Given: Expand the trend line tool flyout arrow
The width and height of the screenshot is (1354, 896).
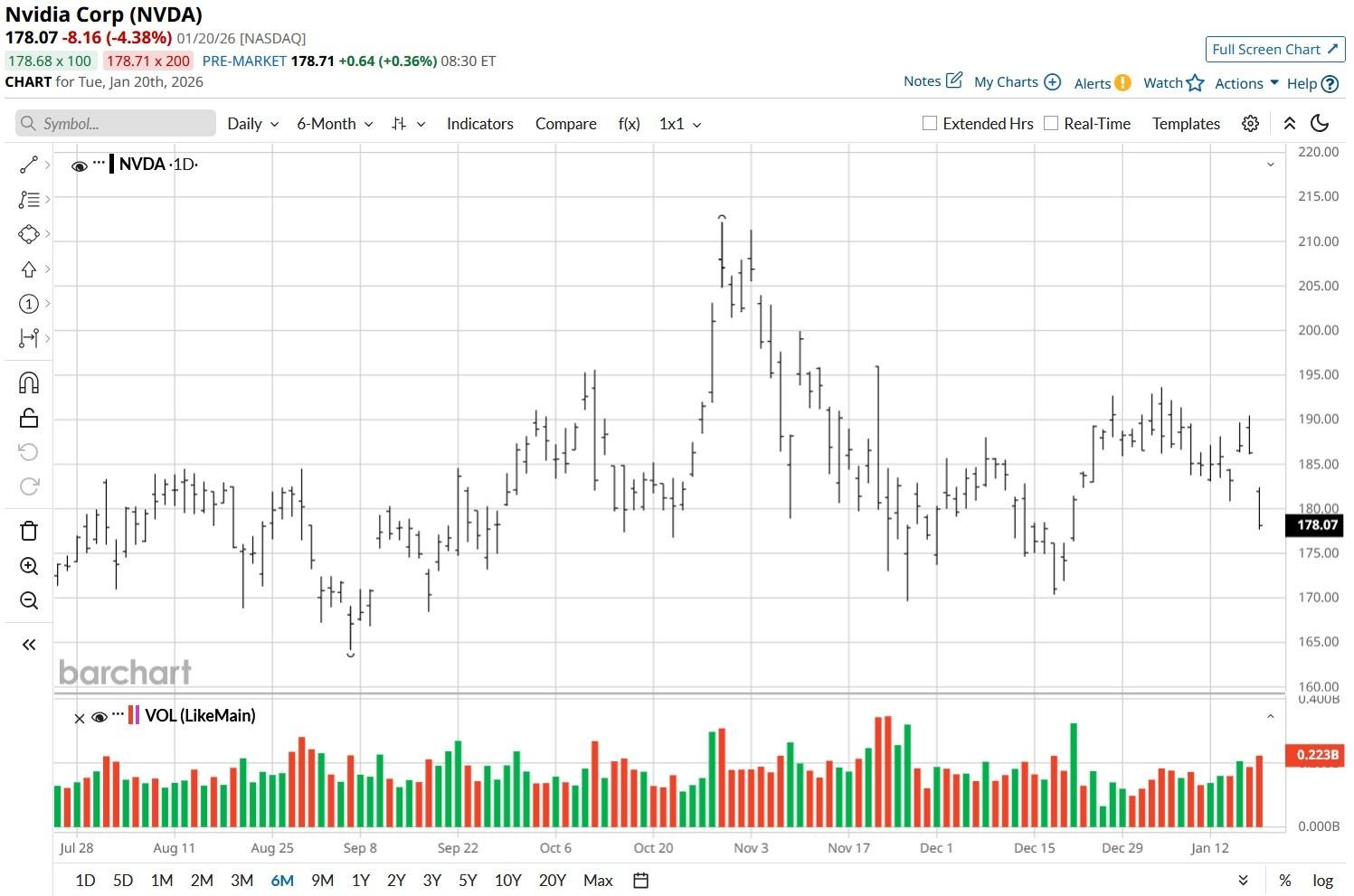Looking at the screenshot, I should click(x=47, y=165).
